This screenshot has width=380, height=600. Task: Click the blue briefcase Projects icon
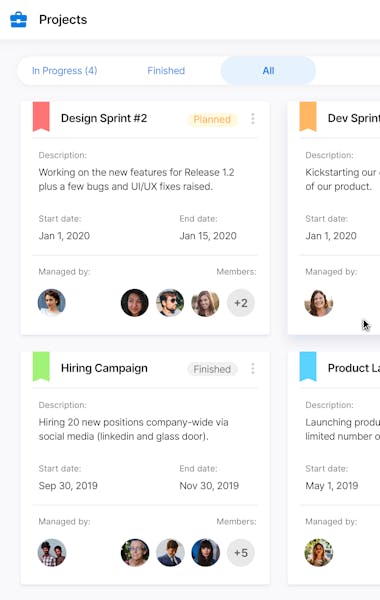pyautogui.click(x=18, y=20)
